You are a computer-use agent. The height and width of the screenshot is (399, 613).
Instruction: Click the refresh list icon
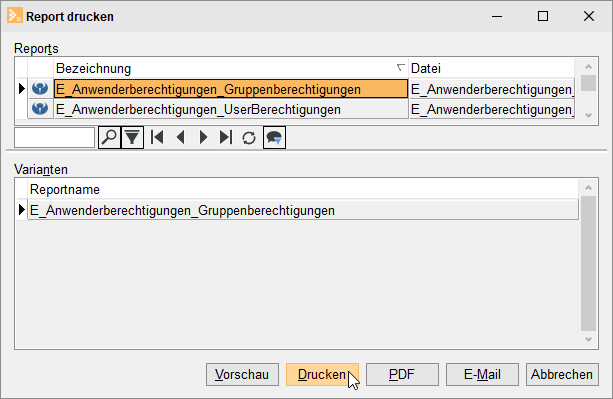(x=249, y=138)
